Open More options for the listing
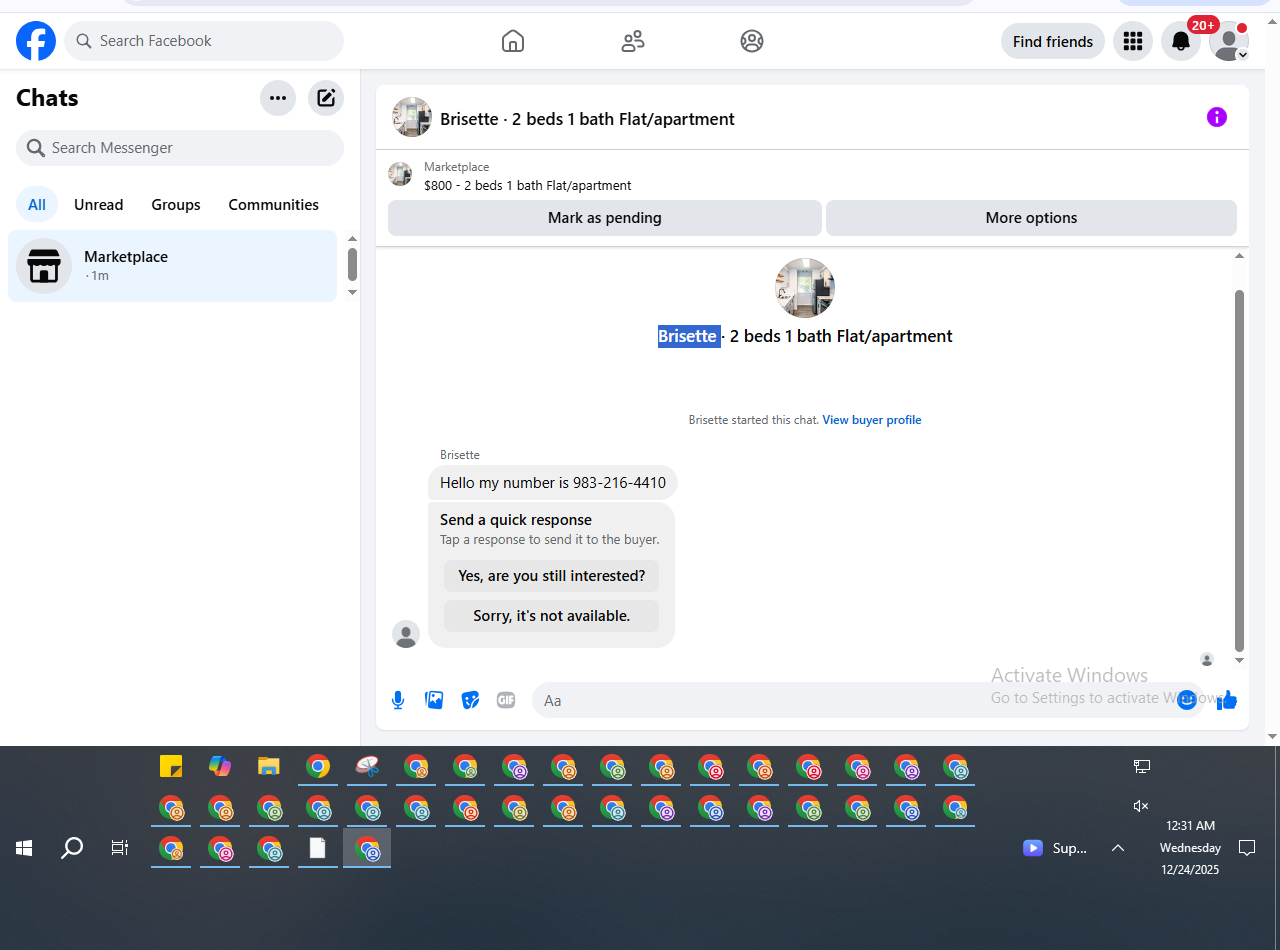This screenshot has width=1280, height=950. [1031, 218]
